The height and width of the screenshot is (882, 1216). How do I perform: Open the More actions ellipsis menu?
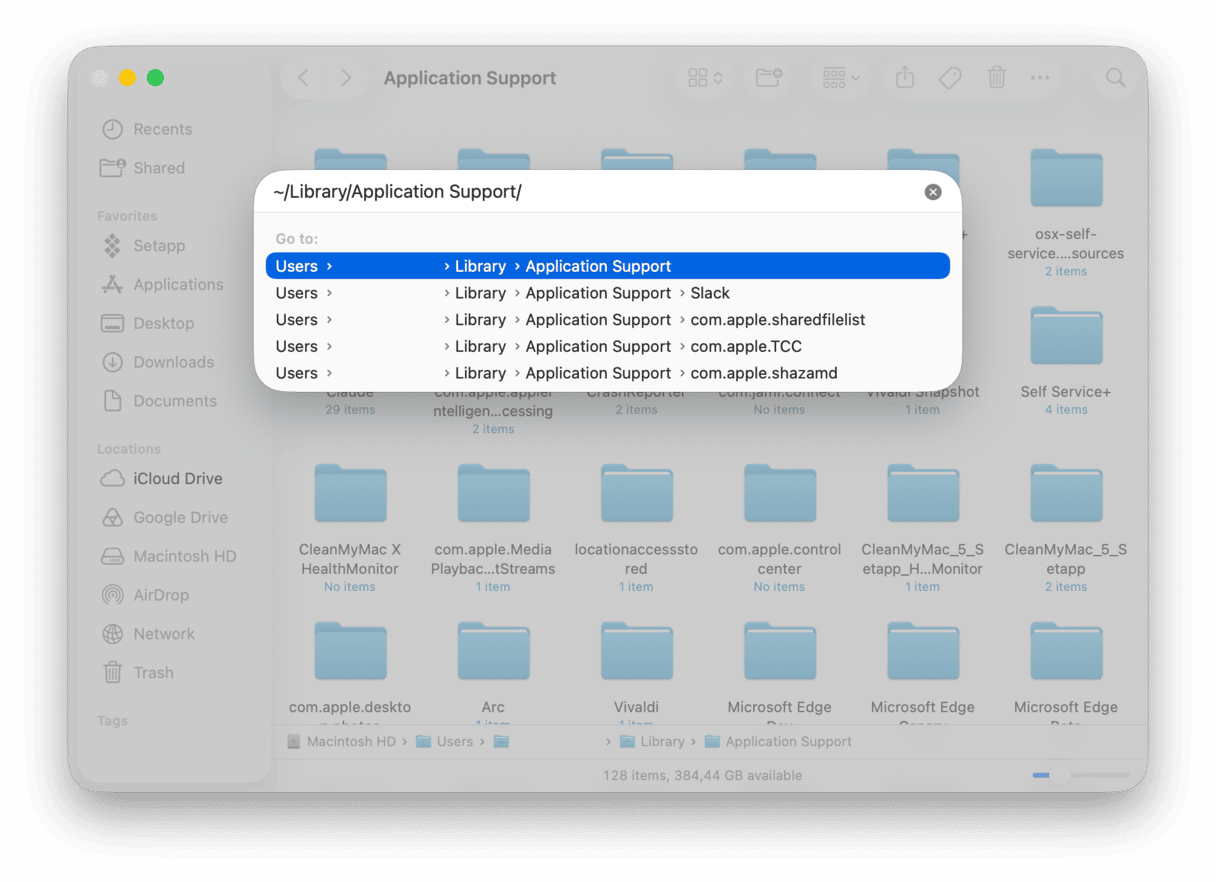pyautogui.click(x=1040, y=78)
